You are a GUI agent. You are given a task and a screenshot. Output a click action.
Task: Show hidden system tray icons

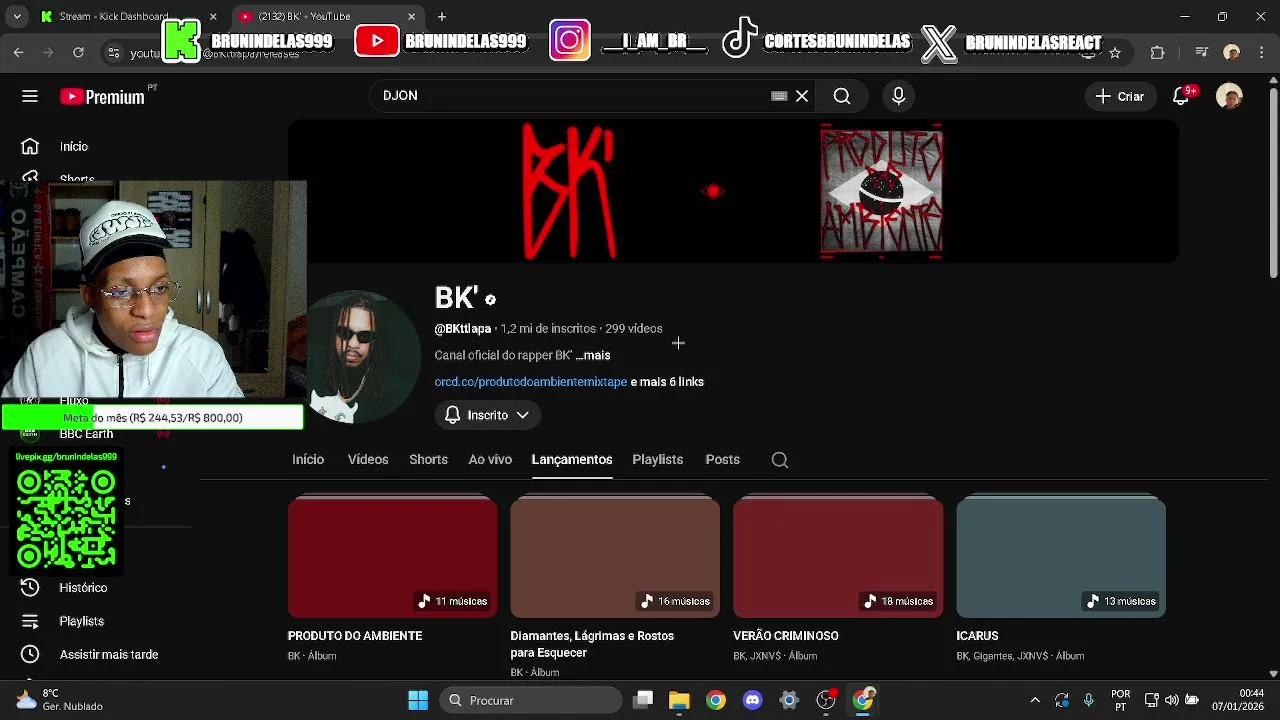[1035, 700]
